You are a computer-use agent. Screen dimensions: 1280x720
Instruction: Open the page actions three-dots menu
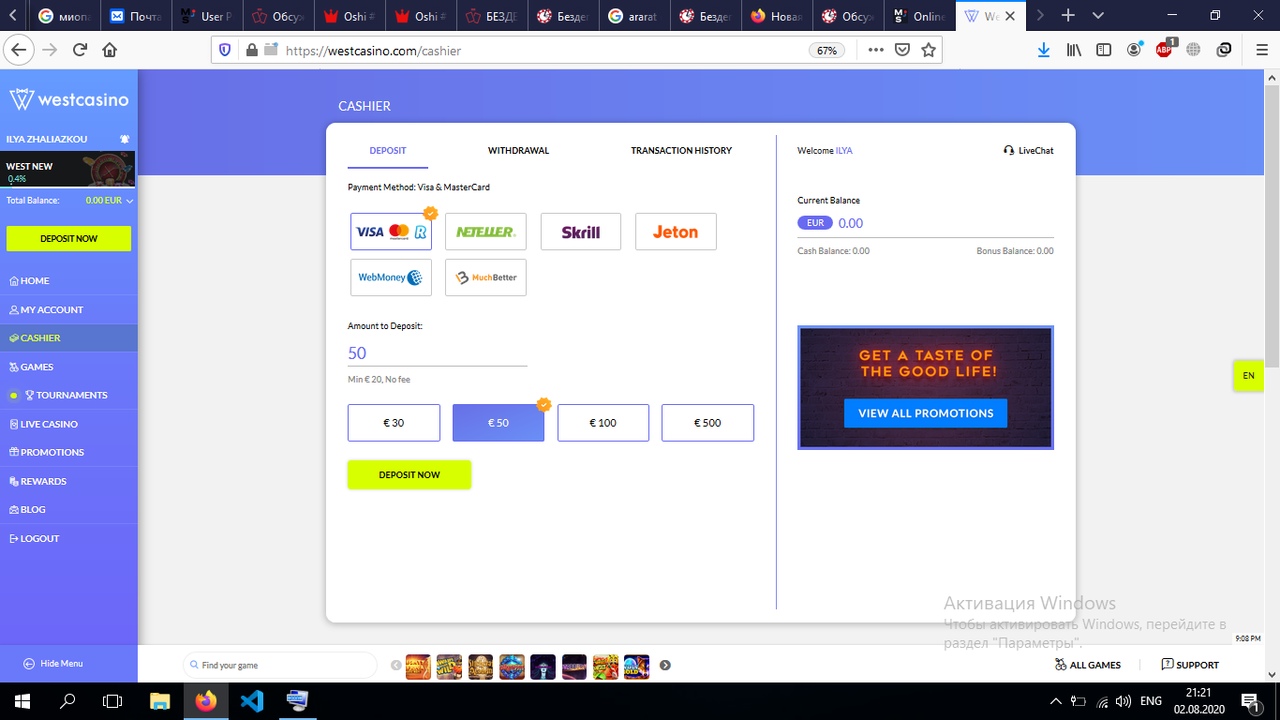(x=876, y=50)
